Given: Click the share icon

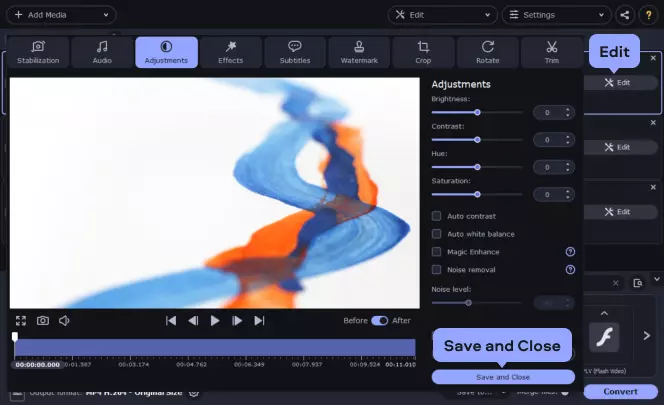Looking at the screenshot, I should point(625,15).
